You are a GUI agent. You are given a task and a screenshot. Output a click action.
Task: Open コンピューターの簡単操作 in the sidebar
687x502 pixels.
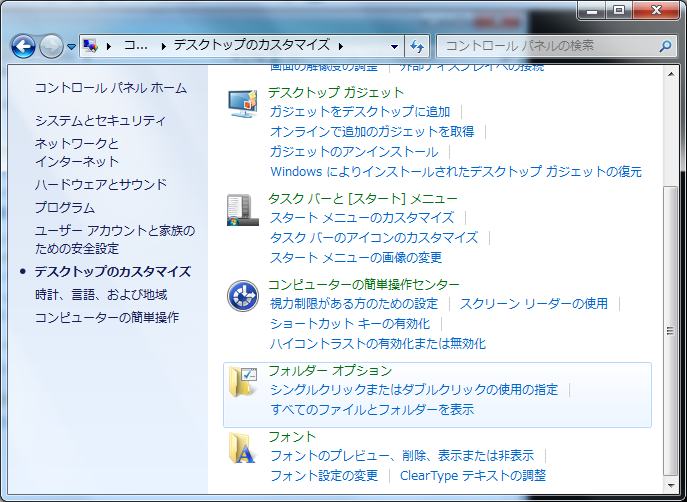[107, 317]
